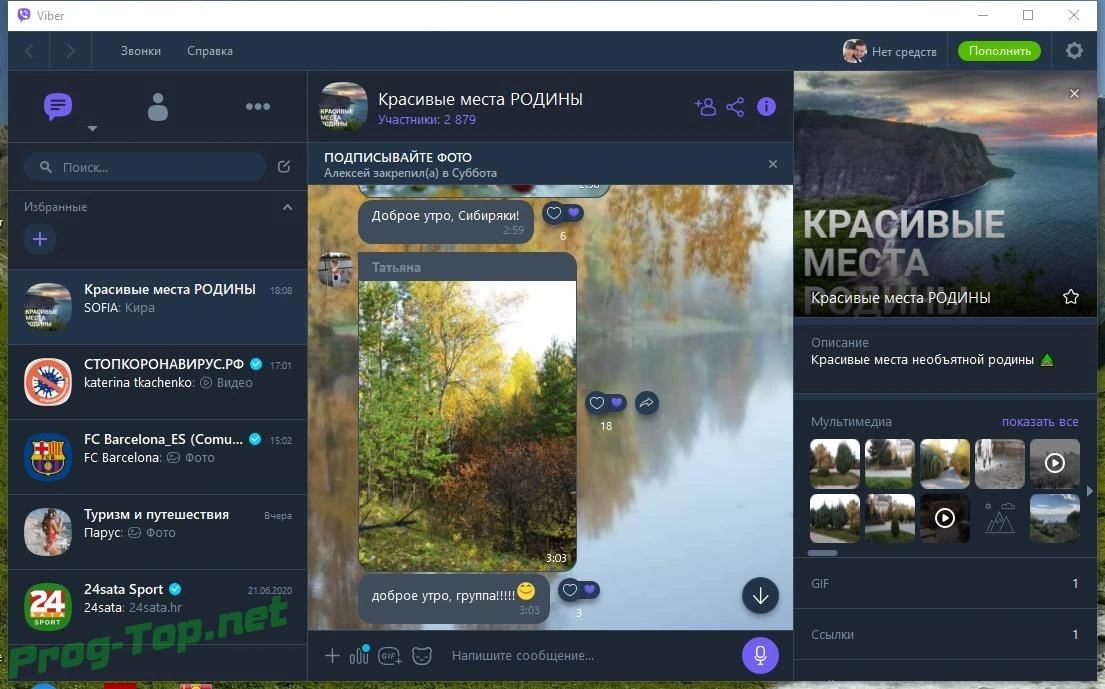
Task: Open the More (three dots) tab
Action: point(258,106)
